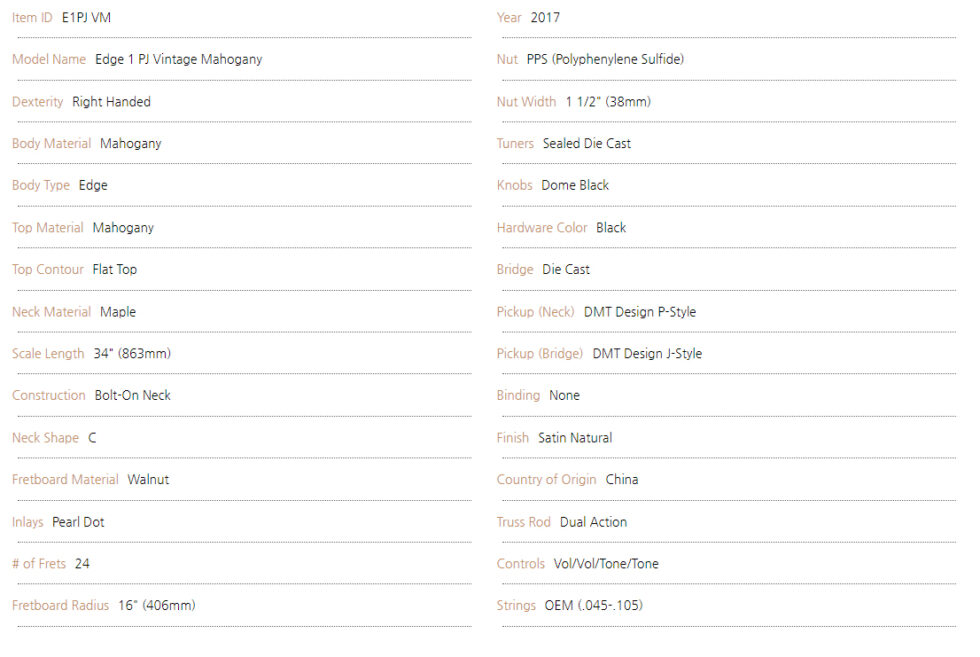Click the 'Pickup (Bridge)' label
Screen dimensions: 980x657
pyautogui.click(x=539, y=354)
